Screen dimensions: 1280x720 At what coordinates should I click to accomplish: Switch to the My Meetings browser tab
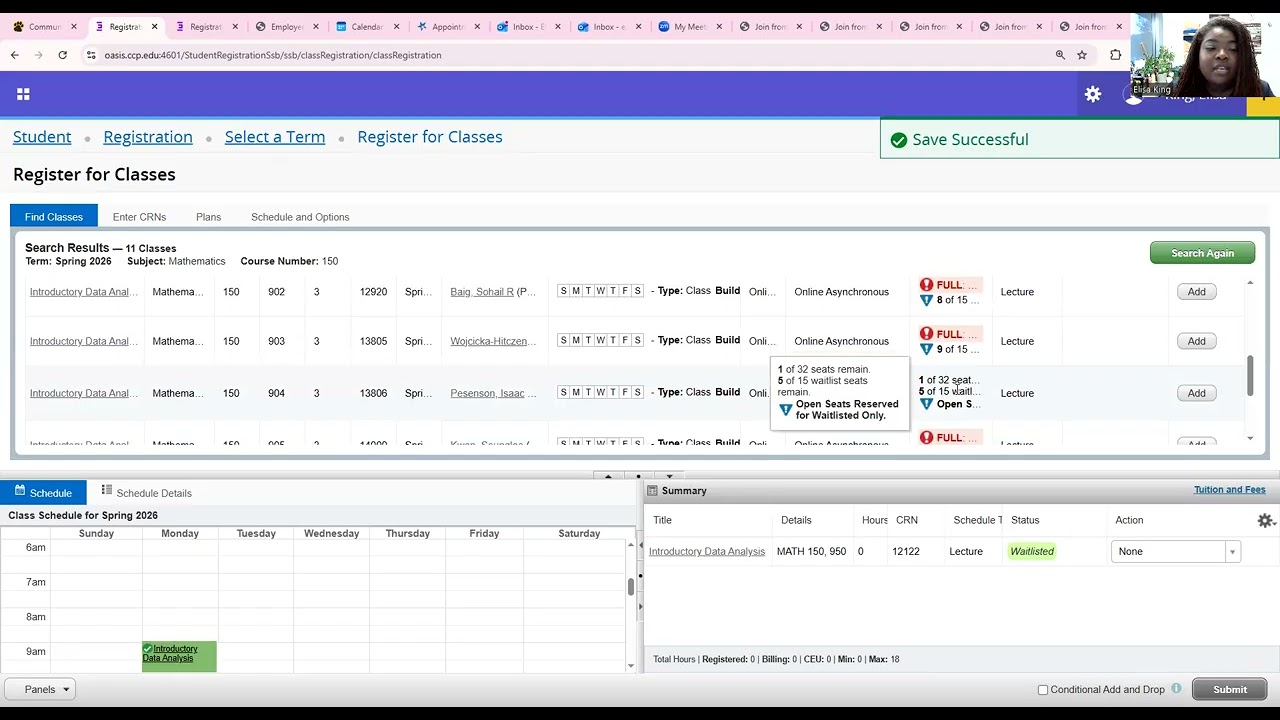pyautogui.click(x=690, y=27)
